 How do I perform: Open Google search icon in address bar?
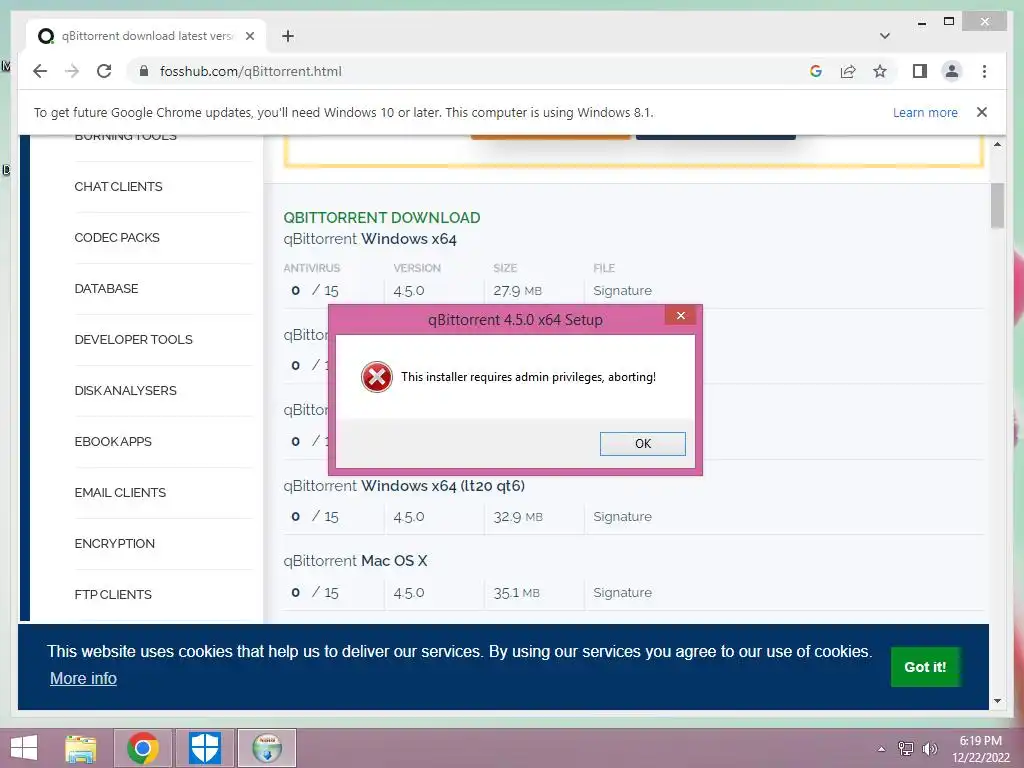point(816,71)
